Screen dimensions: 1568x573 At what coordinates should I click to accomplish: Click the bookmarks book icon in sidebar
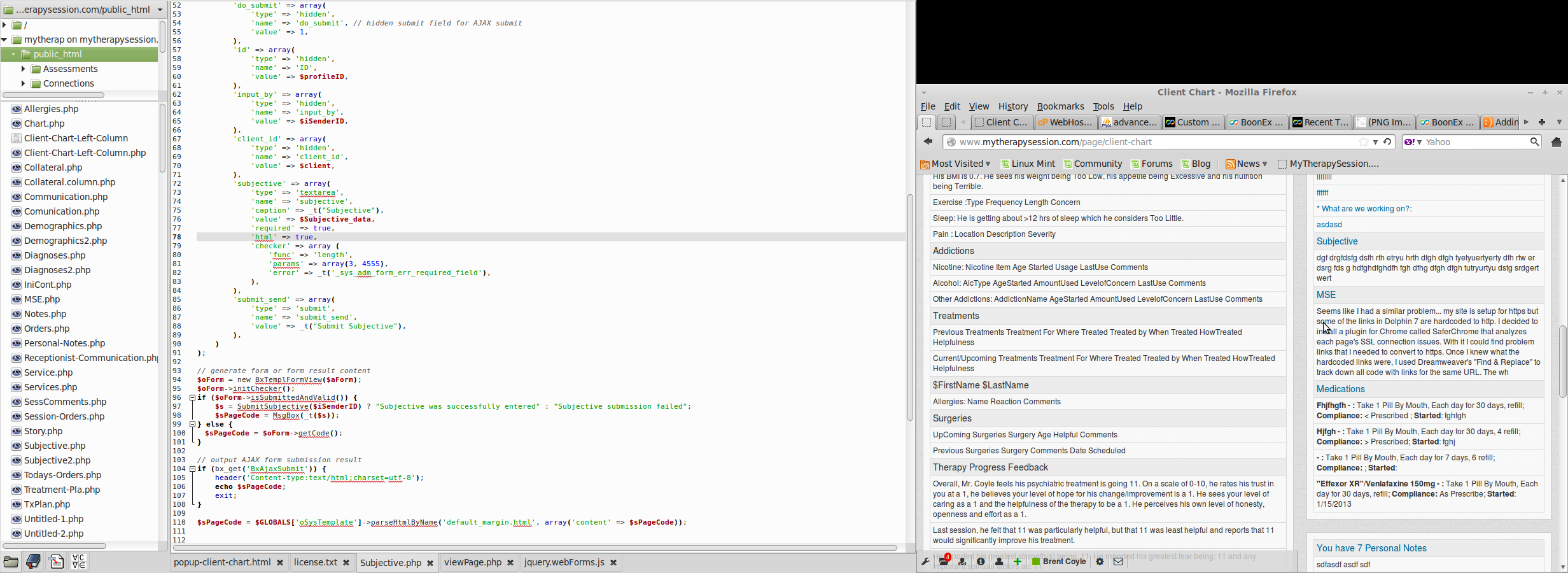(33, 562)
